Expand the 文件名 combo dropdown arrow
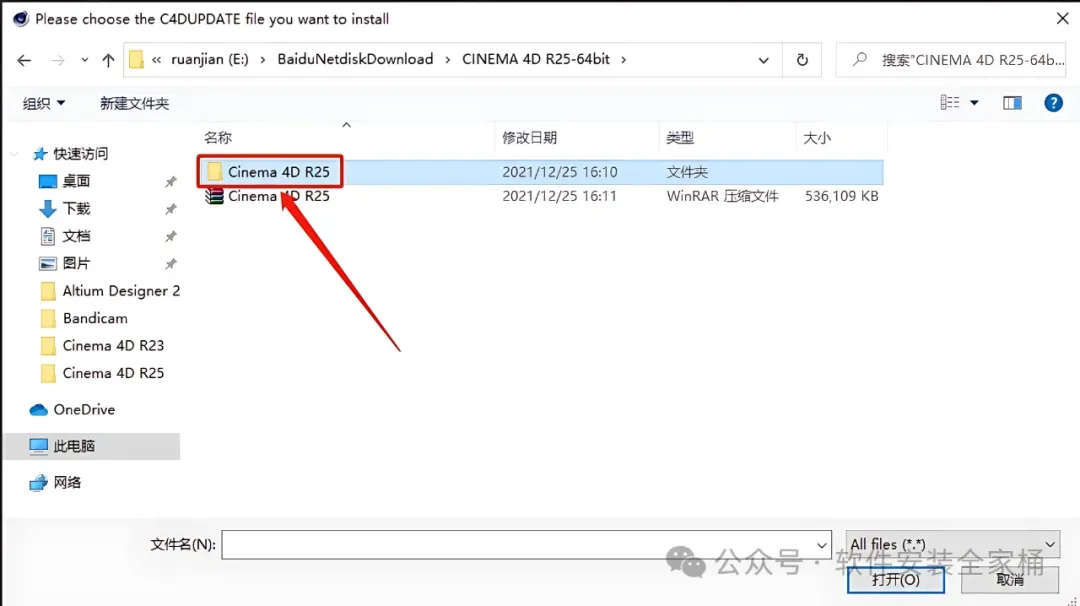 [821, 545]
